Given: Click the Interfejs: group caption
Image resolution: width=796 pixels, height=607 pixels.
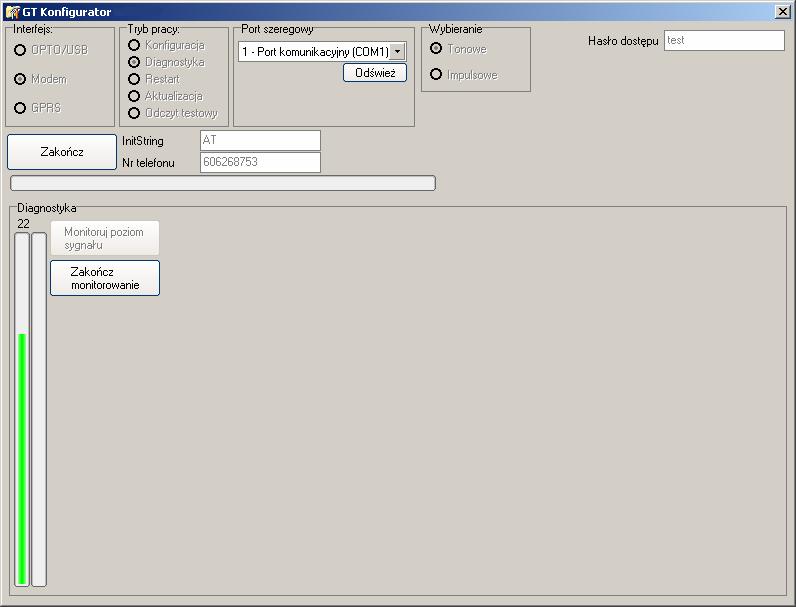Looking at the screenshot, I should tap(33, 29).
